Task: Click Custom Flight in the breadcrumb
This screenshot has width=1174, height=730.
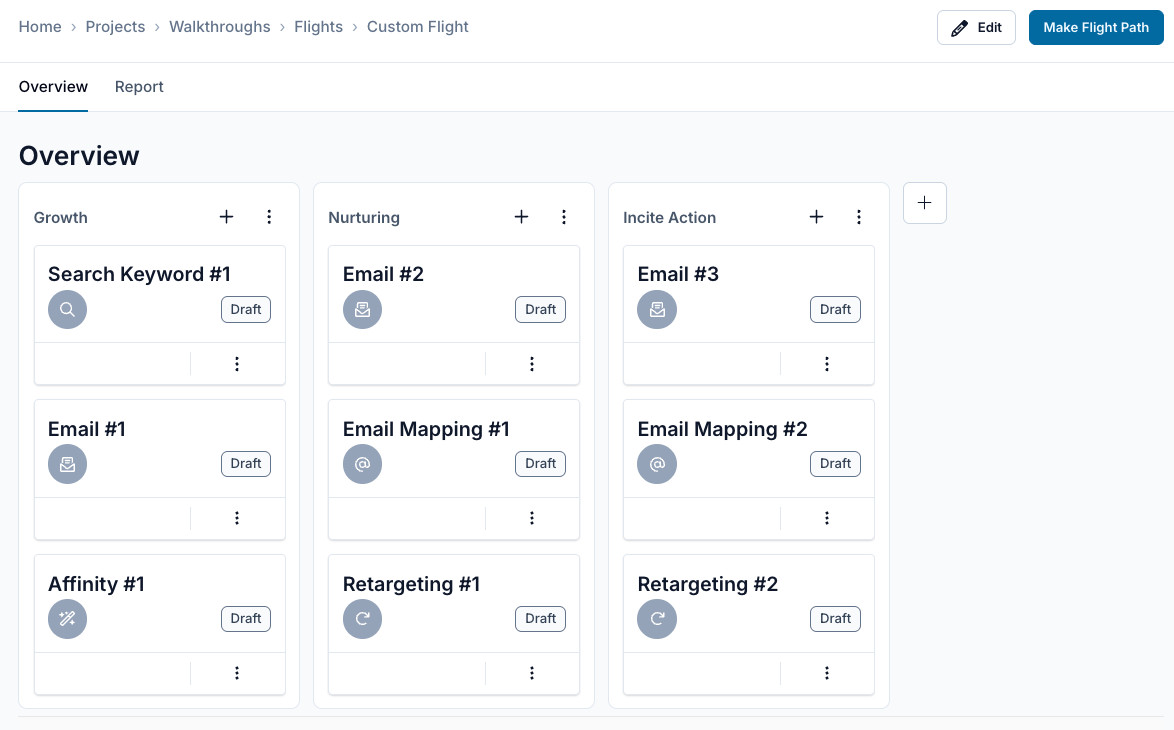Action: [x=418, y=27]
